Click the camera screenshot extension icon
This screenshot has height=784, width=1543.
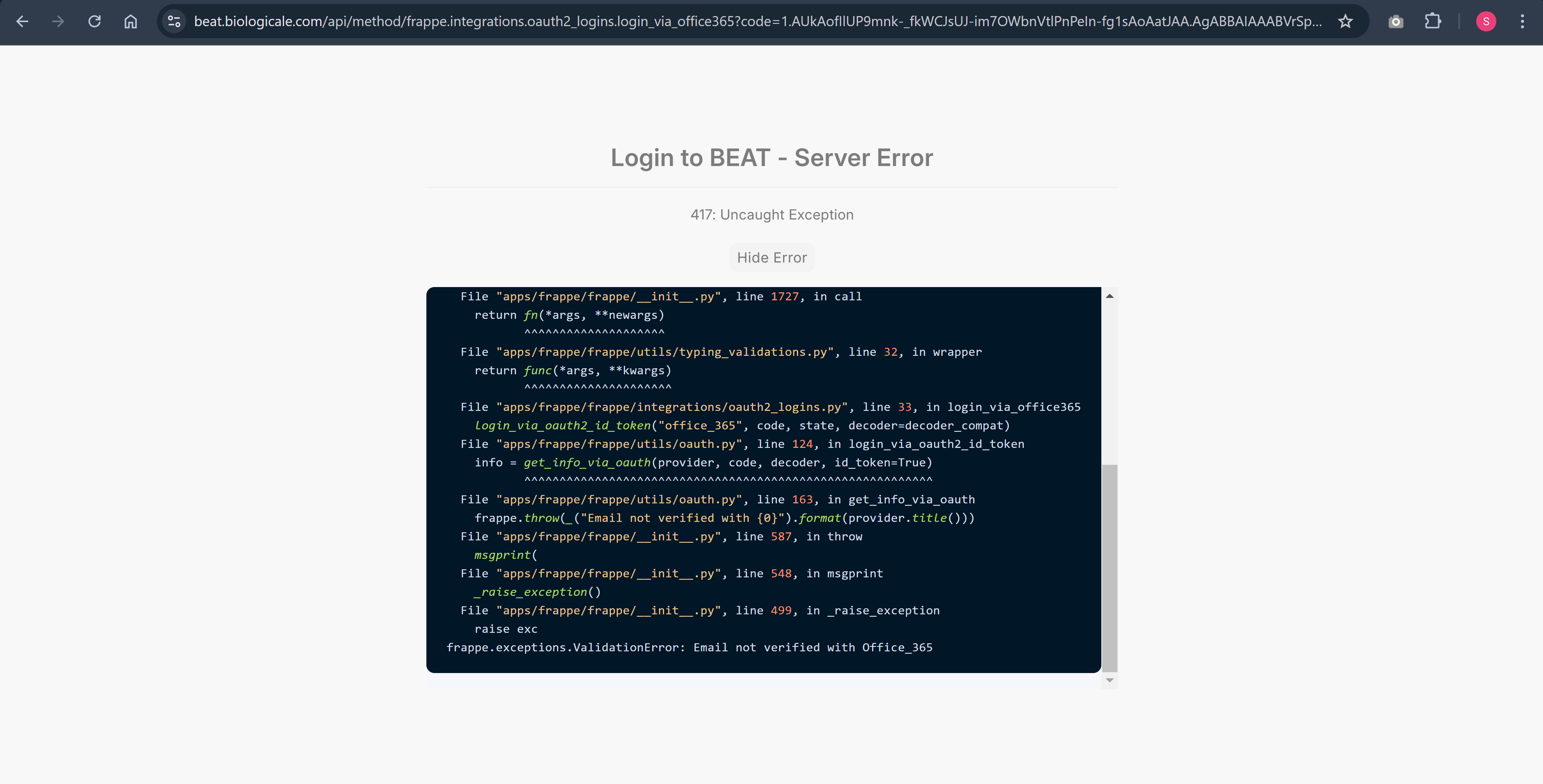tap(1396, 22)
